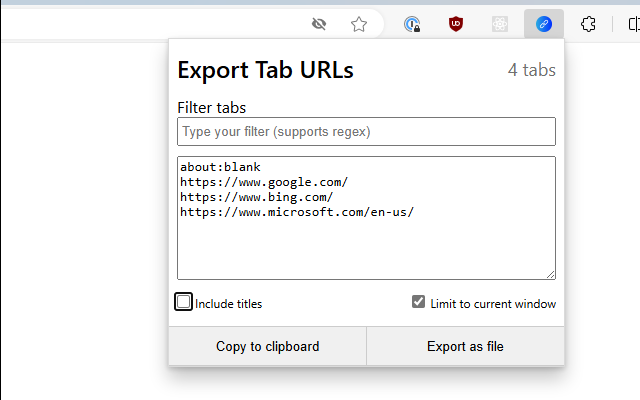Viewport: 640px width, 400px height.
Task: Click the tracking prevention eye-slash icon
Action: pos(319,24)
